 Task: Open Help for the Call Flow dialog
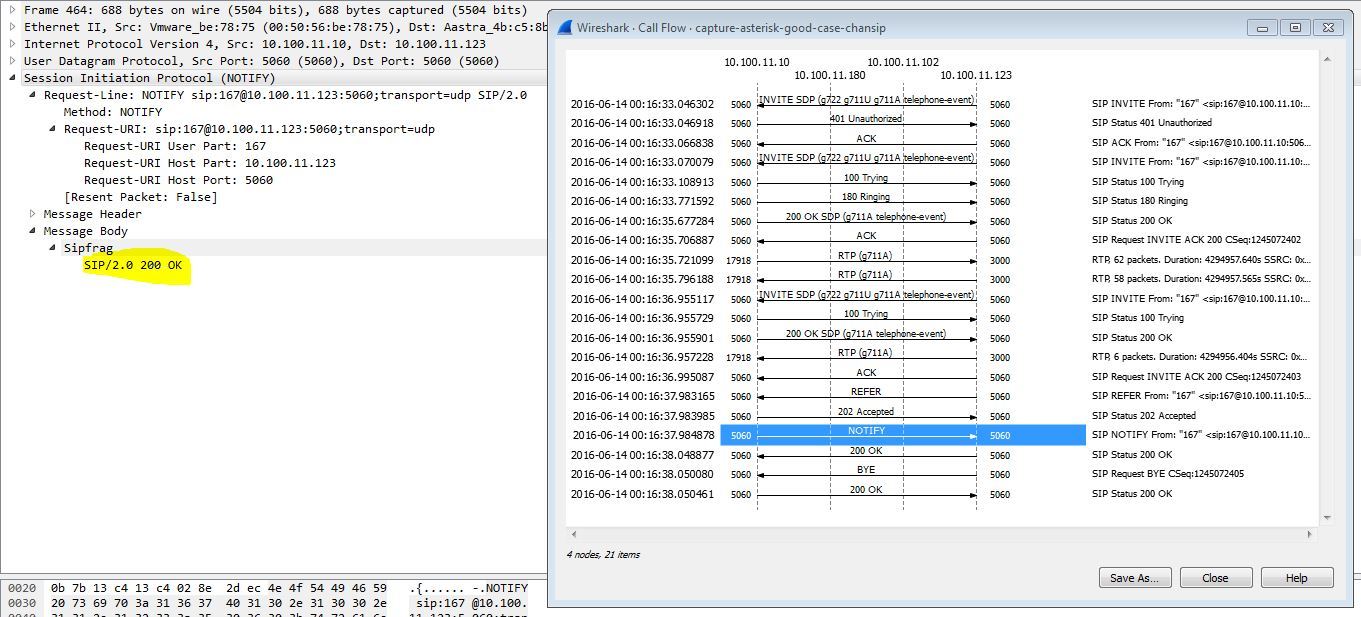[x=1296, y=578]
